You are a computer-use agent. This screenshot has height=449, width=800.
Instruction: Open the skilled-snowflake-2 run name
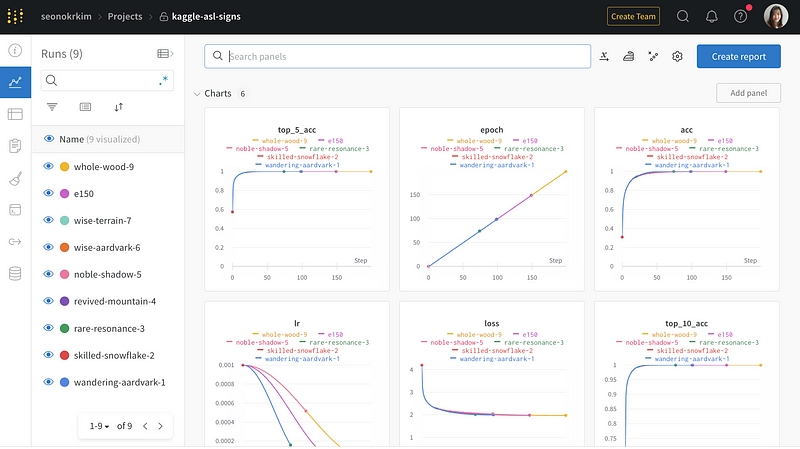pyautogui.click(x=114, y=355)
